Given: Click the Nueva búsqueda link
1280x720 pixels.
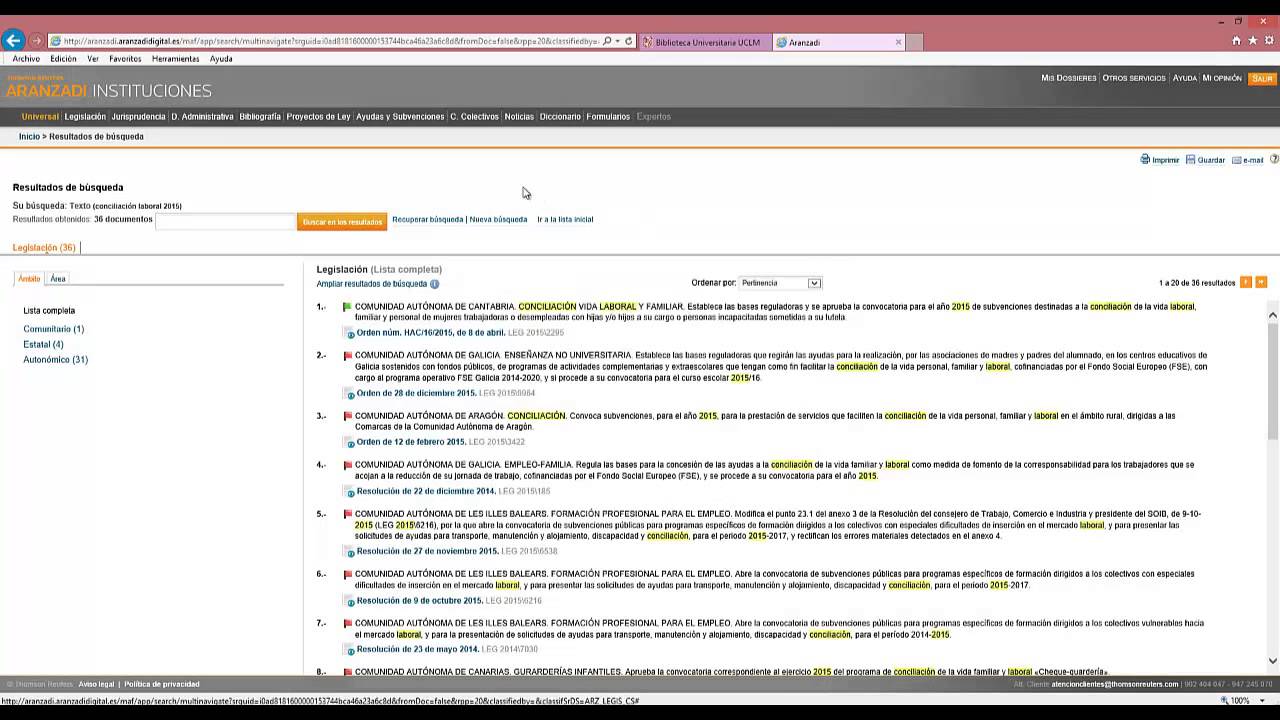Looking at the screenshot, I should tap(498, 220).
